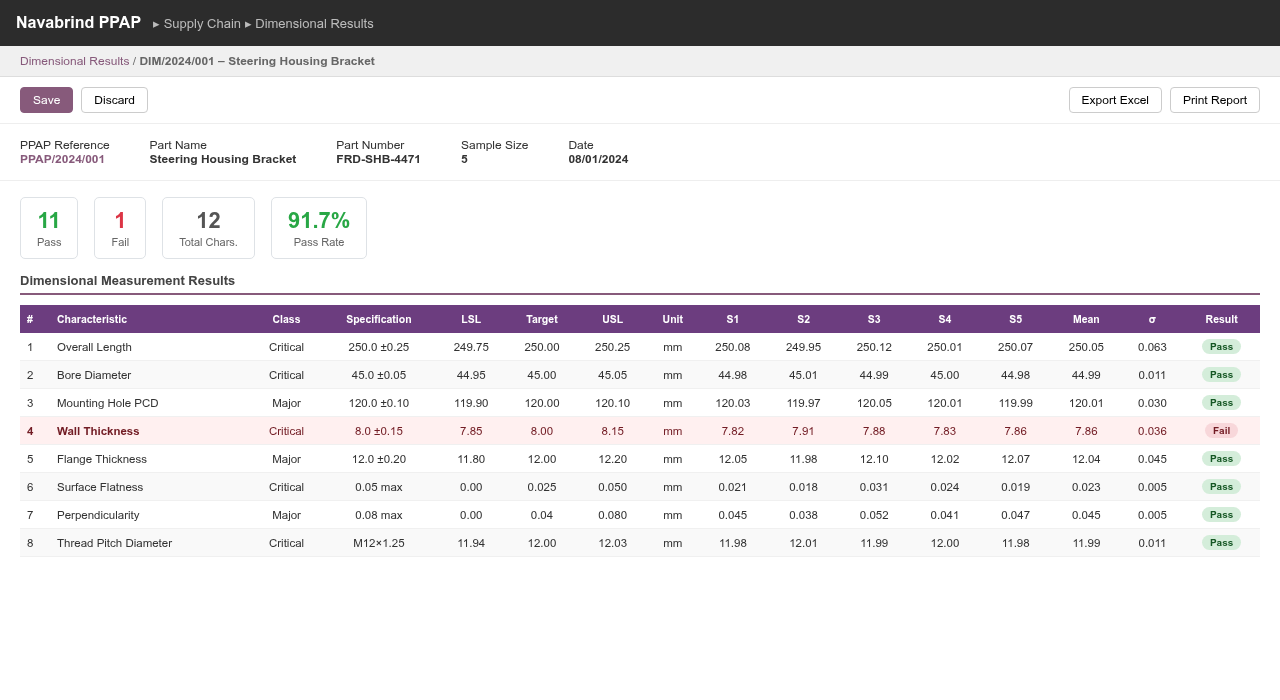Image resolution: width=1280 pixels, height=700 pixels.
Task: Sort by the Result column header
Action: [x=1221, y=319]
